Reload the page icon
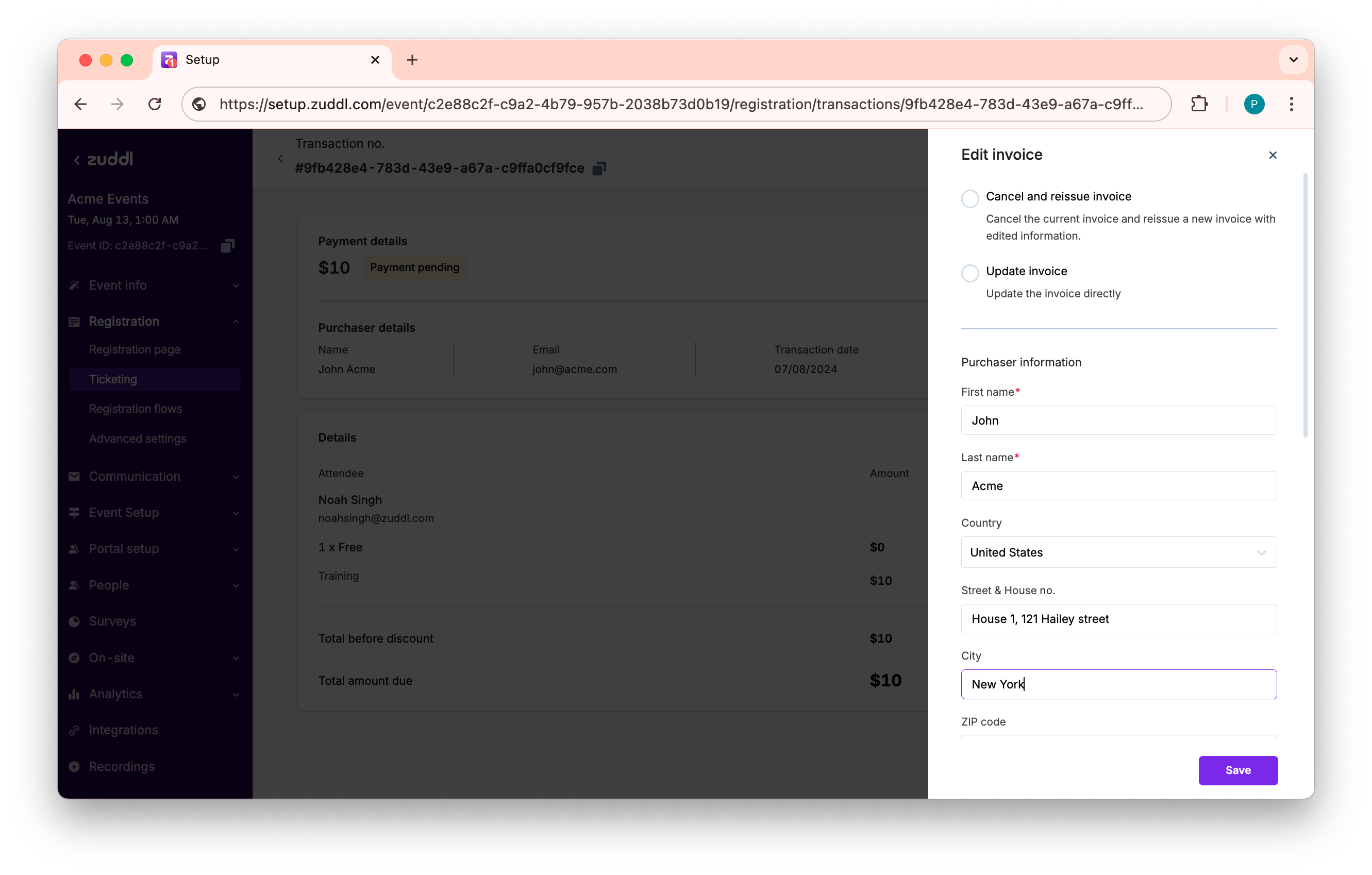 [x=155, y=104]
